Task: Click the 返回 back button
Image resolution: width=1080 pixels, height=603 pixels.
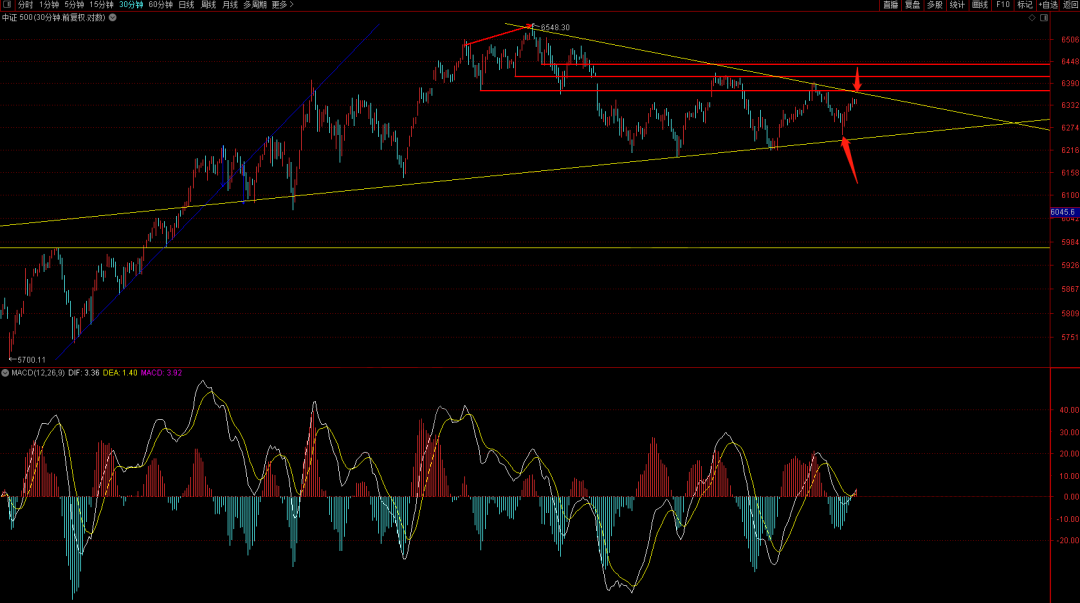Action: point(1070,5)
